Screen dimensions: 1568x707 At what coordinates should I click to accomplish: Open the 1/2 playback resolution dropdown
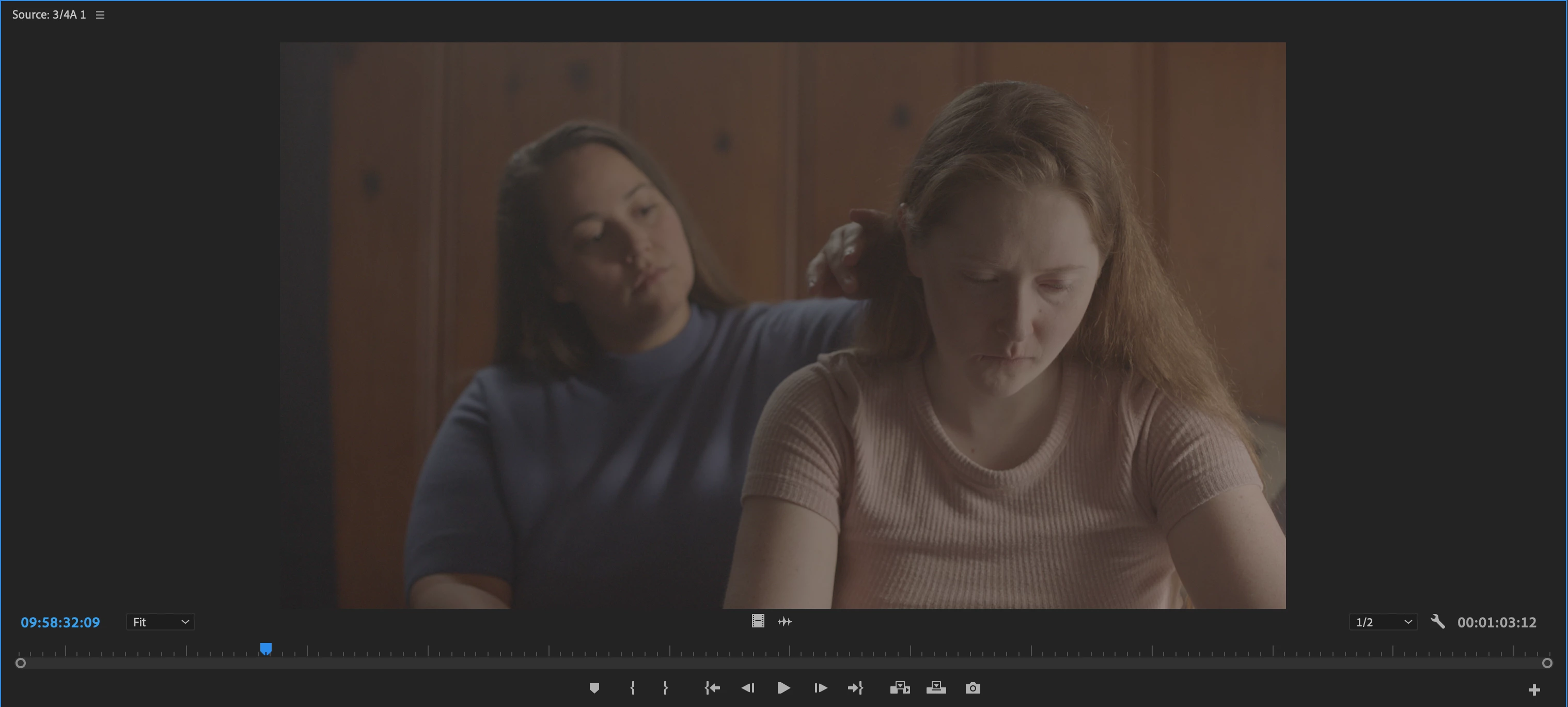point(1383,622)
